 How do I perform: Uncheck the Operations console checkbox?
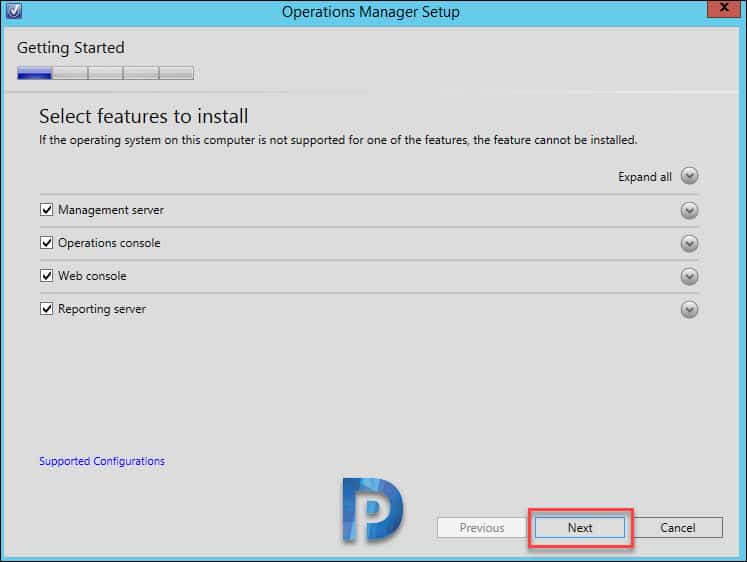click(x=46, y=243)
